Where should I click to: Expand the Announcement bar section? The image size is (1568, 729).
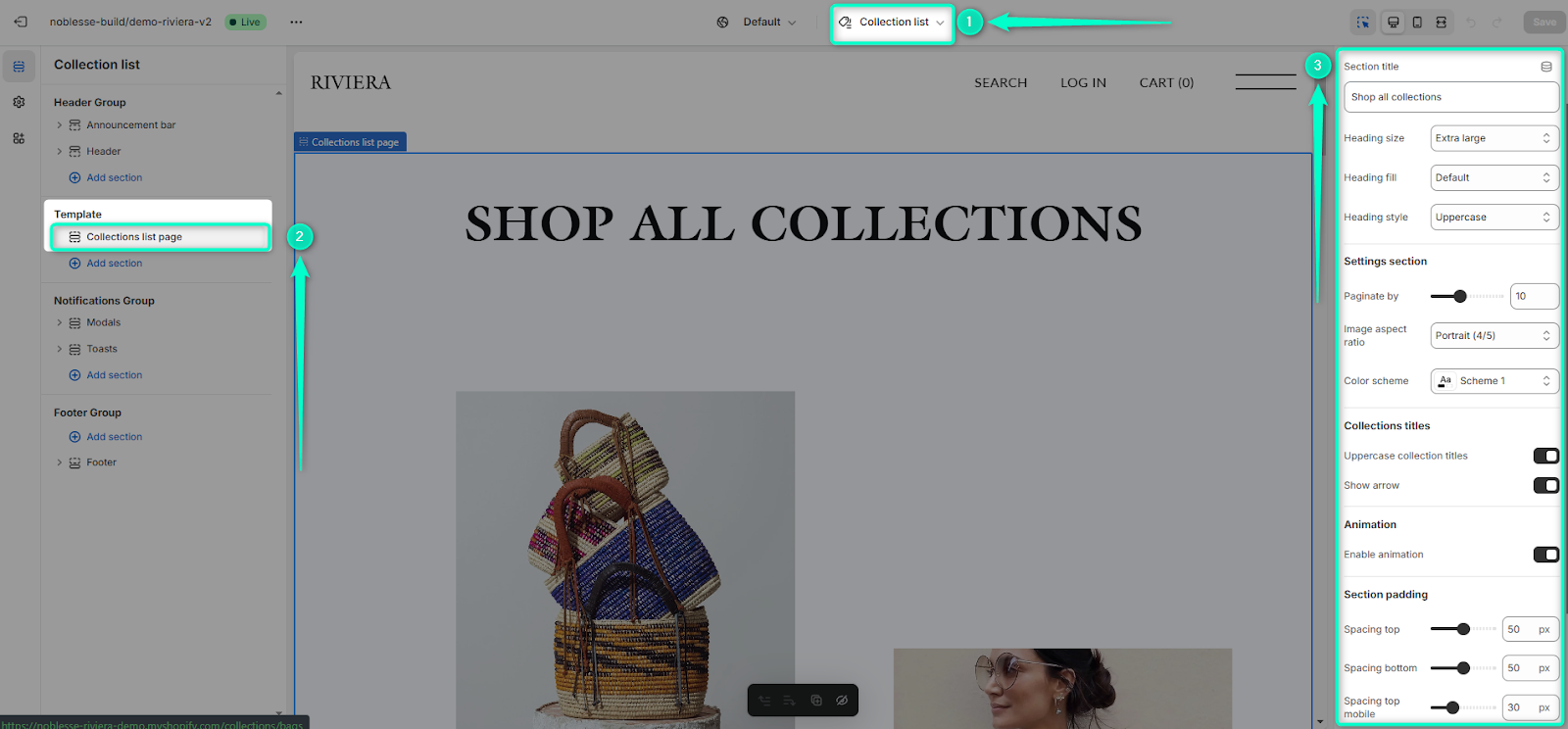[x=59, y=125]
